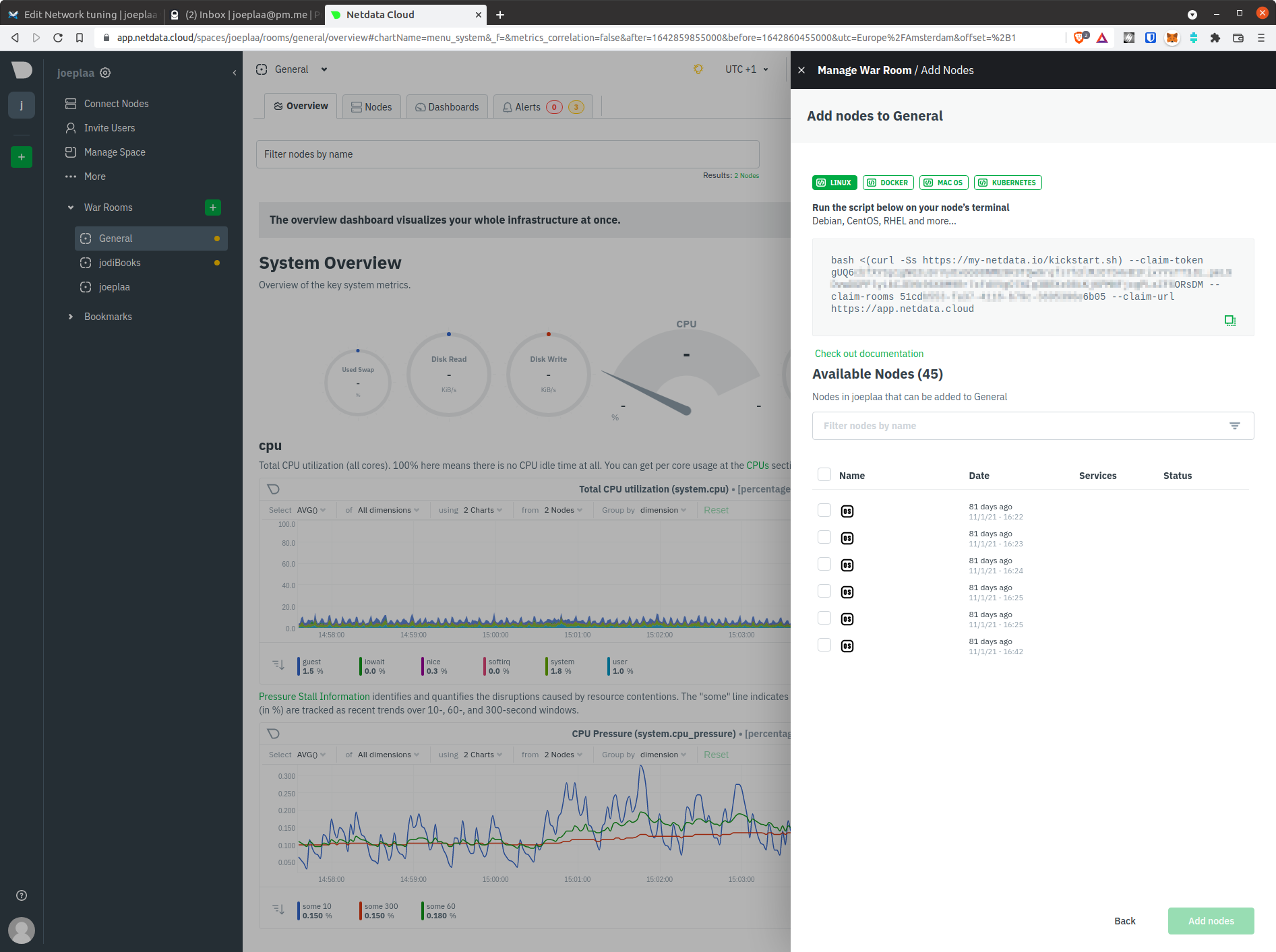Open AVG() select dropdown on CPU chart
The image size is (1276, 952).
point(311,510)
